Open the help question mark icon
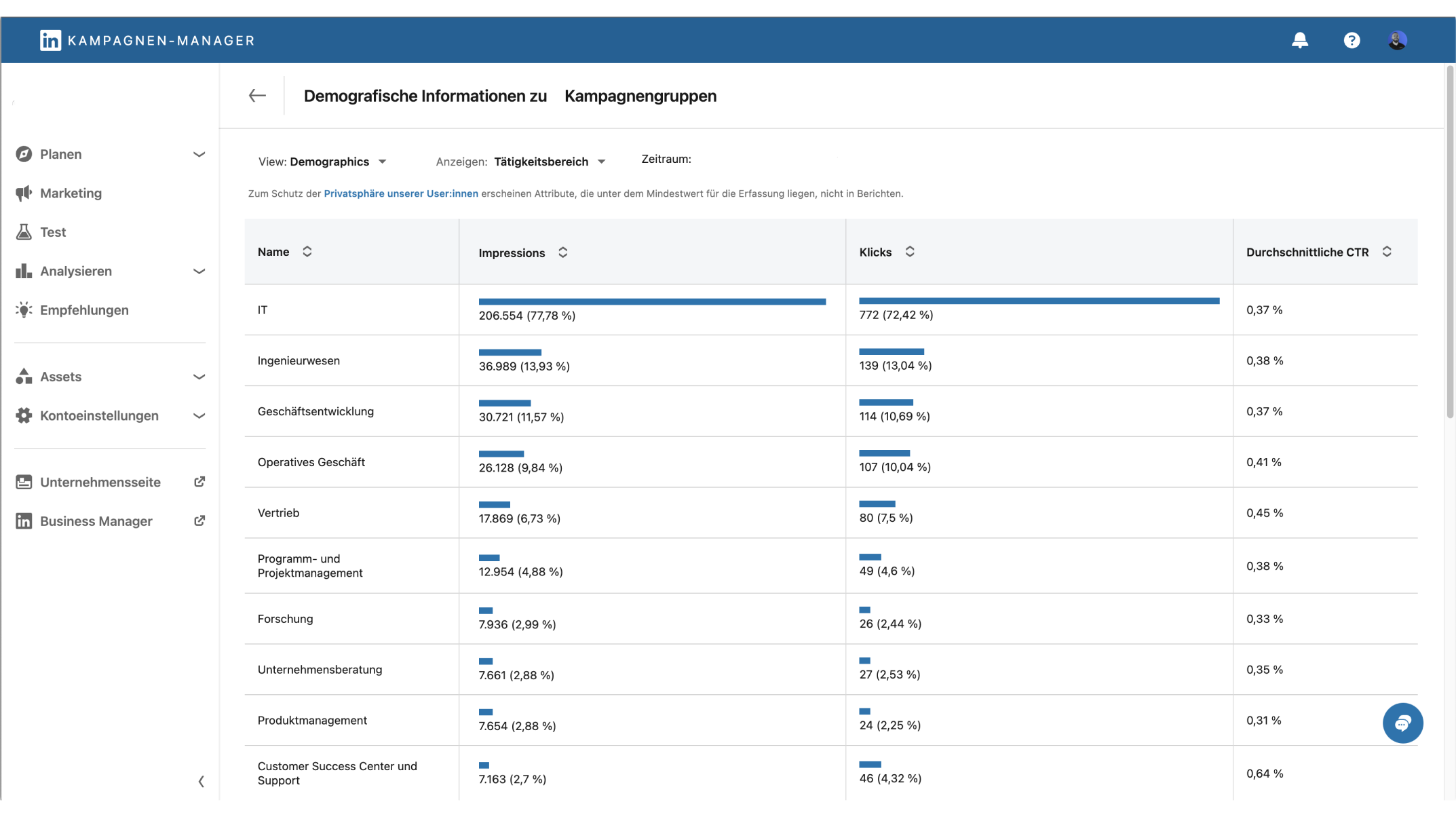Viewport: 1456px width, 817px height. tap(1351, 41)
